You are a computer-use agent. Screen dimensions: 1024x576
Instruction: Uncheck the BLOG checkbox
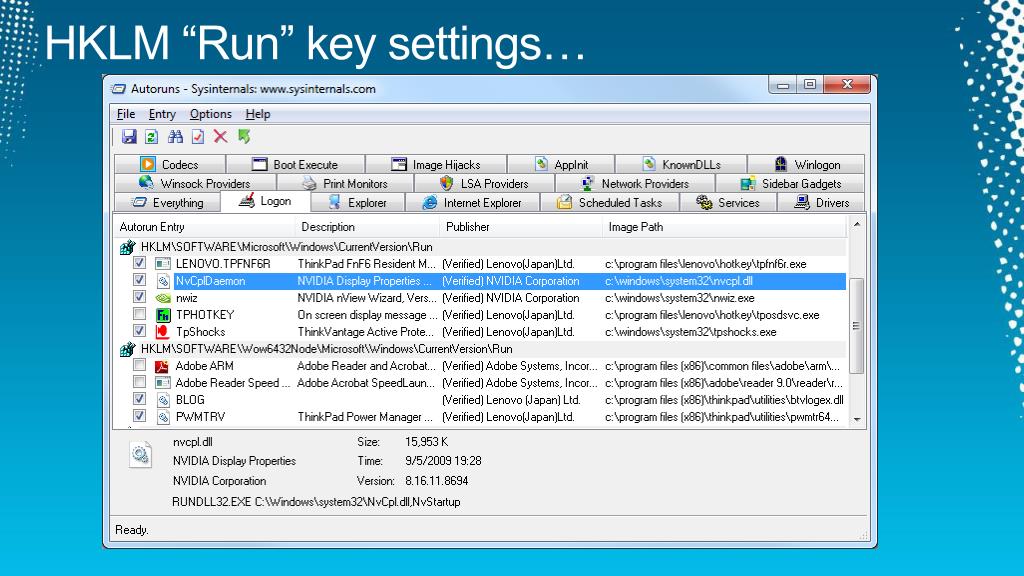click(x=139, y=398)
